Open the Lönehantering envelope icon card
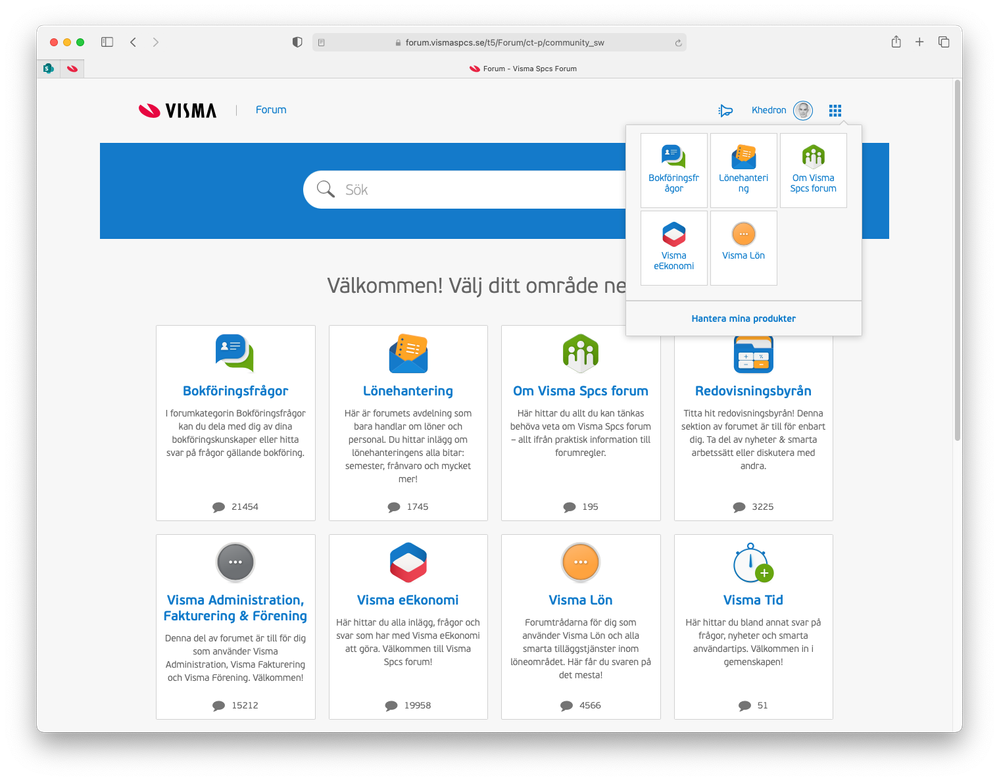Screen dimensions: 999x781 point(408,354)
